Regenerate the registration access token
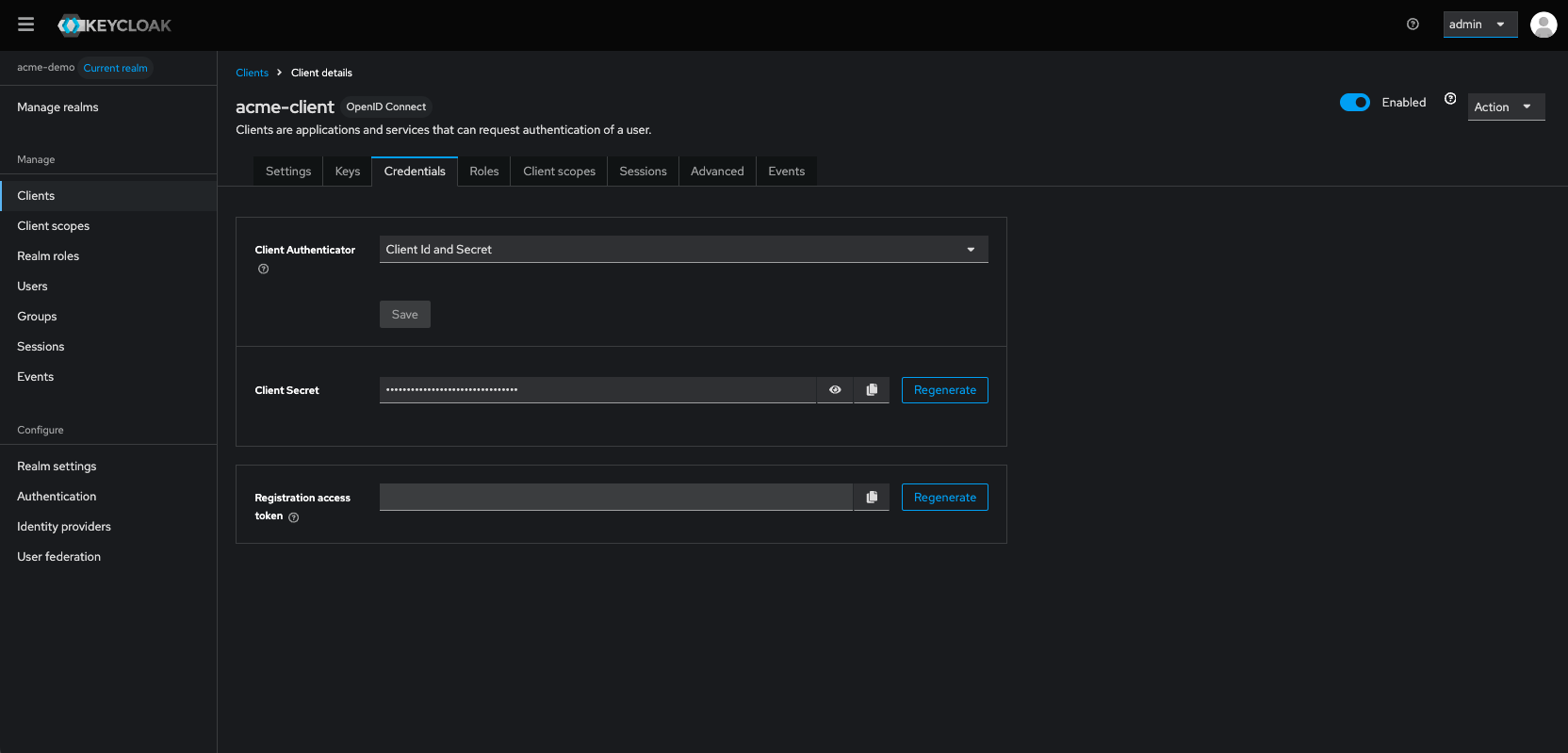This screenshot has width=1568, height=753. tap(945, 498)
